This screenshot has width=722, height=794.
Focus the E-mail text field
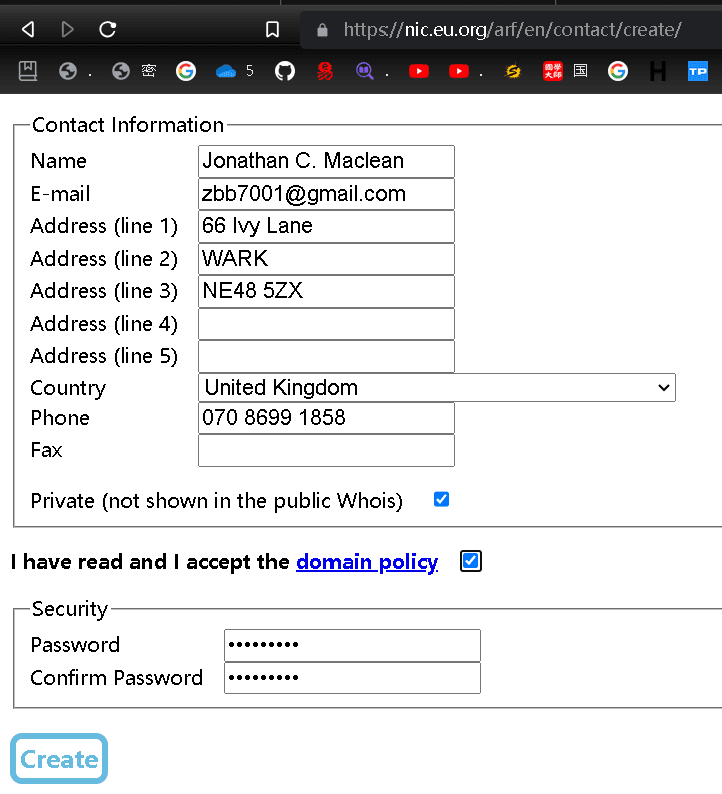326,194
